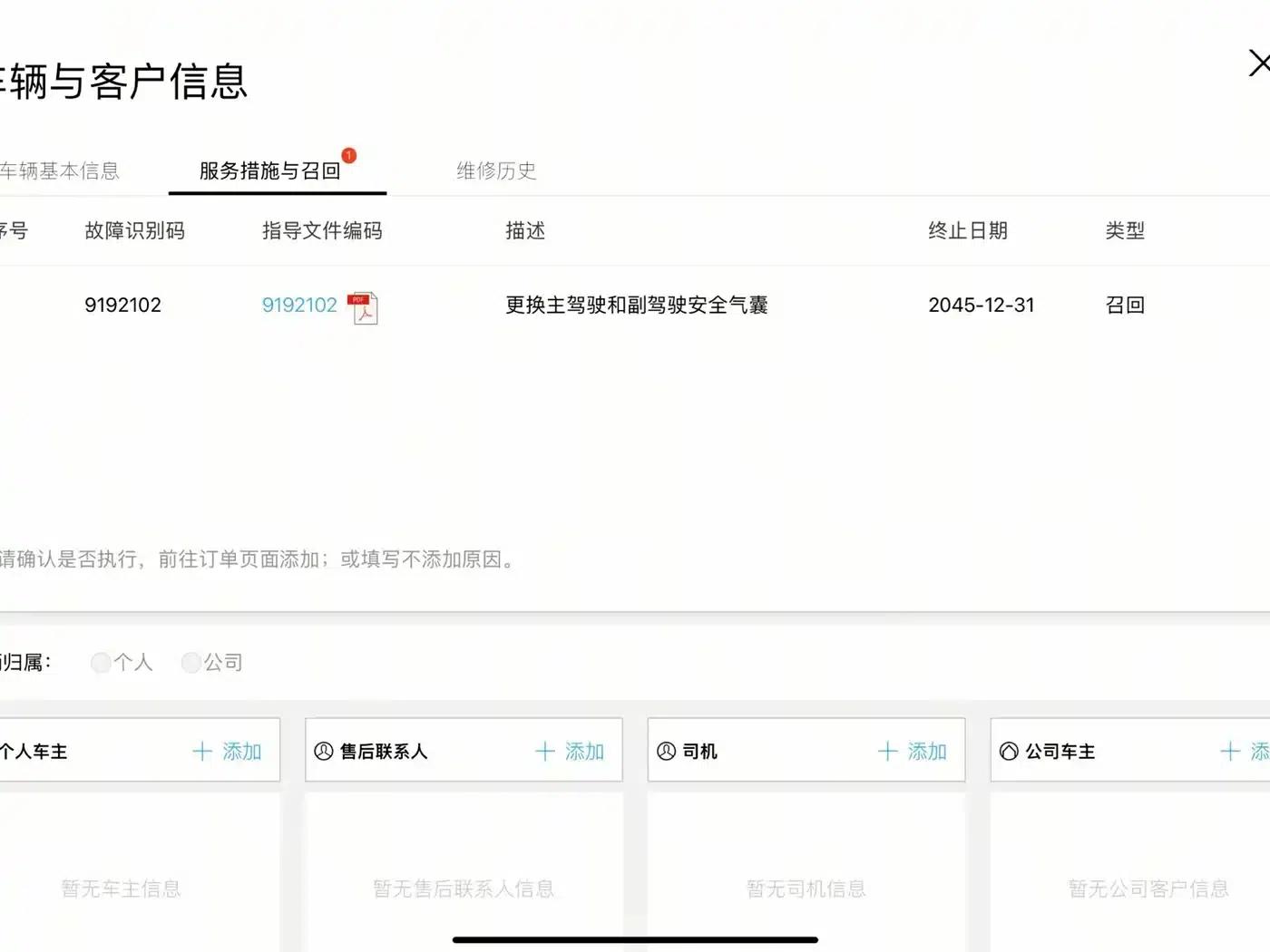Click the 售后联系人 card title
This screenshot has height=952, width=1270.
(x=384, y=752)
